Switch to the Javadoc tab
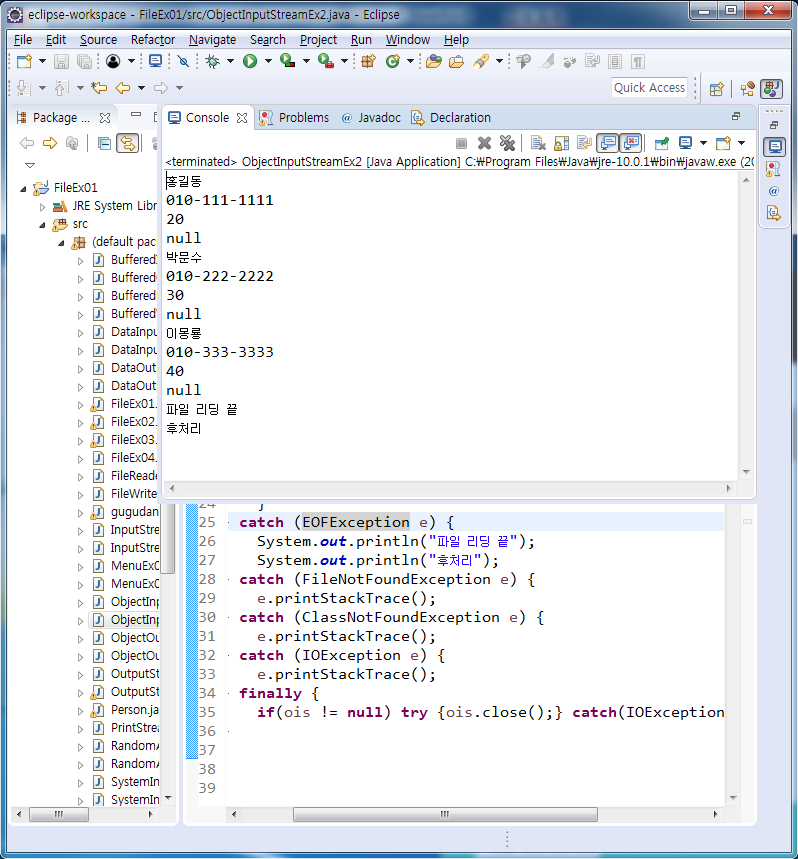The height and width of the screenshot is (859, 798). [371, 118]
